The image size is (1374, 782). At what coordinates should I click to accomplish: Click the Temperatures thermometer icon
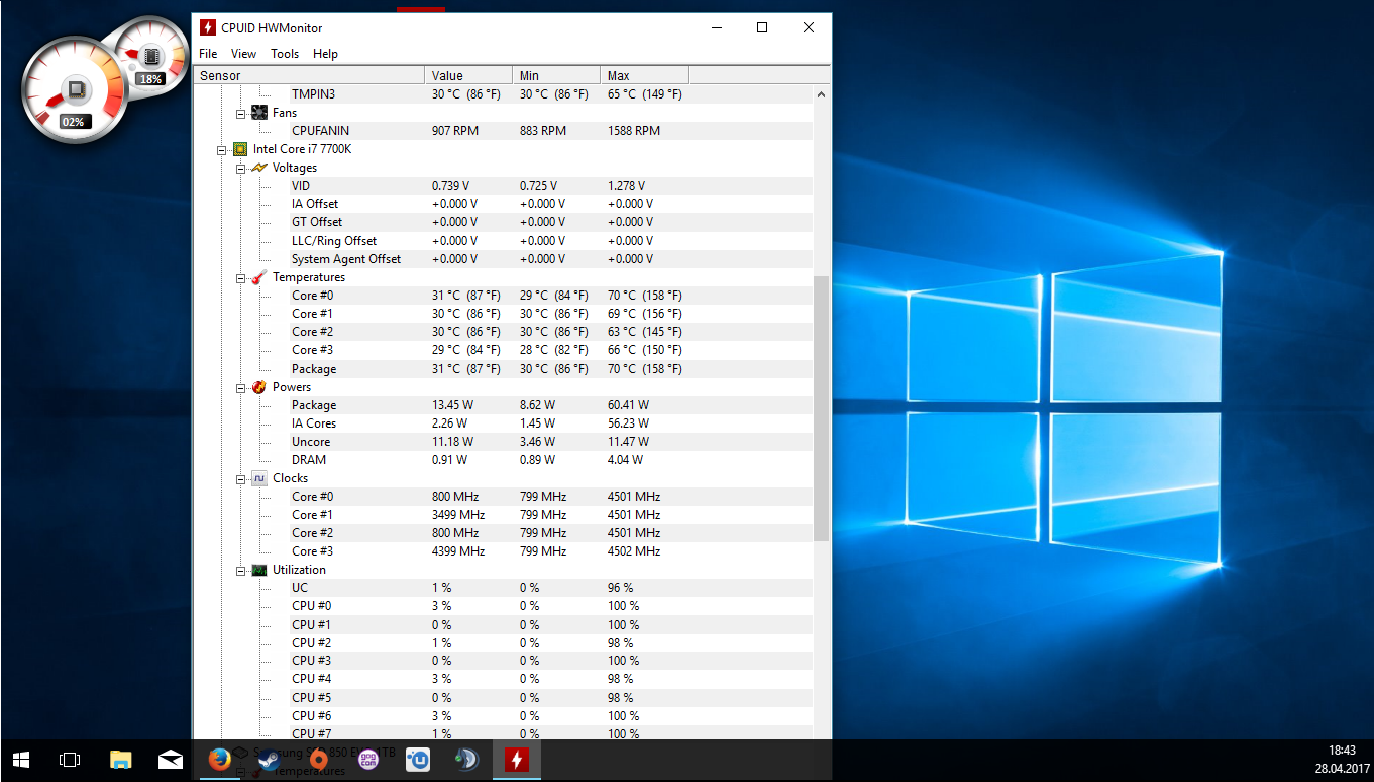(259, 277)
